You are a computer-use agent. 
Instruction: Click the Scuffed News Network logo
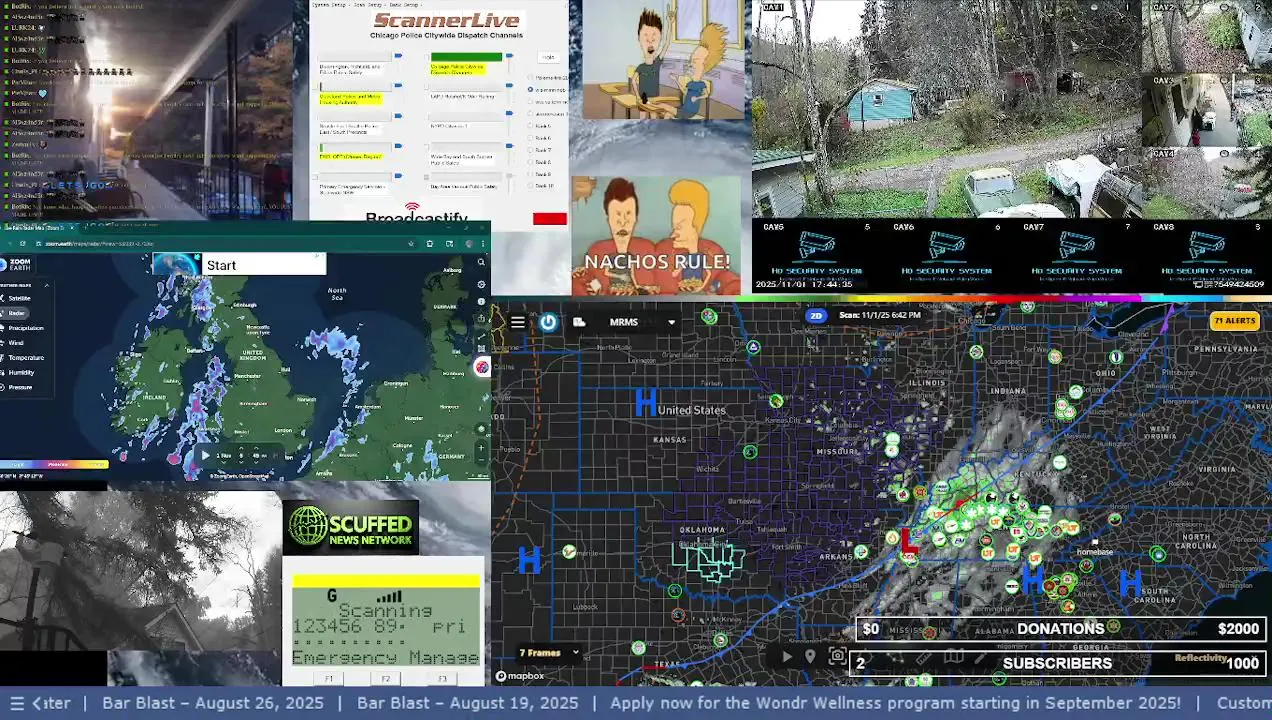tap(350, 528)
